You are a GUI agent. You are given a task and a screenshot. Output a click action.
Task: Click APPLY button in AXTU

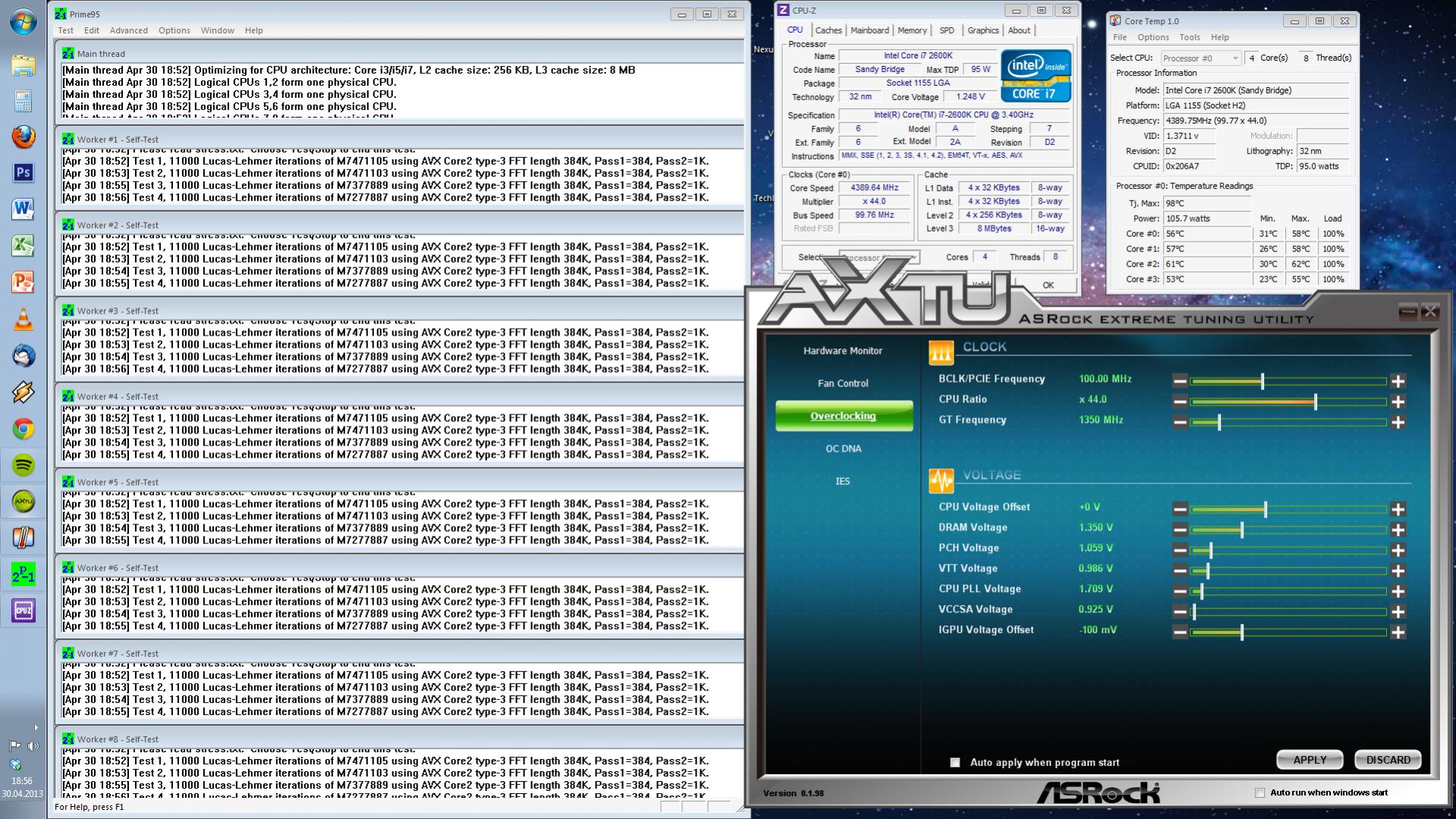point(1310,760)
